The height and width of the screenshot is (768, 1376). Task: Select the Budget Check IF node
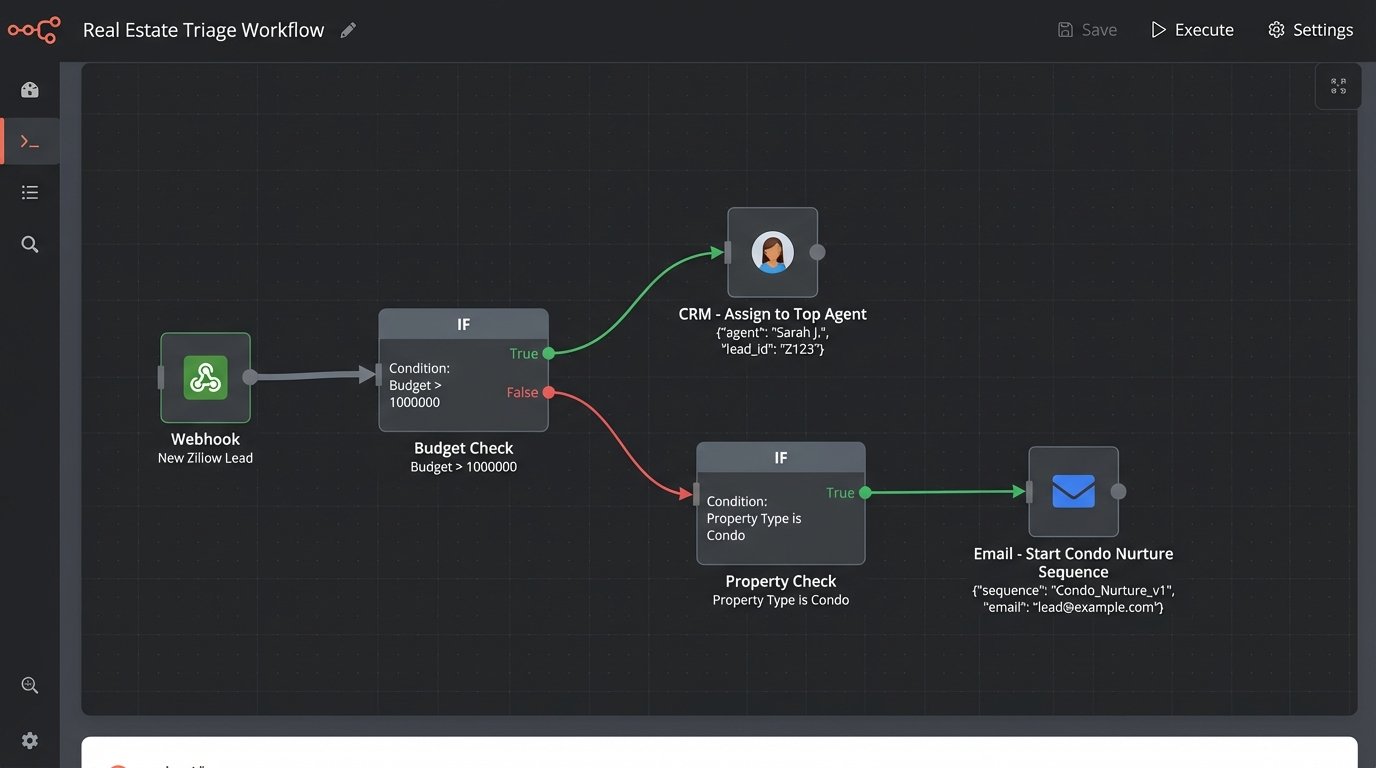tap(463, 370)
